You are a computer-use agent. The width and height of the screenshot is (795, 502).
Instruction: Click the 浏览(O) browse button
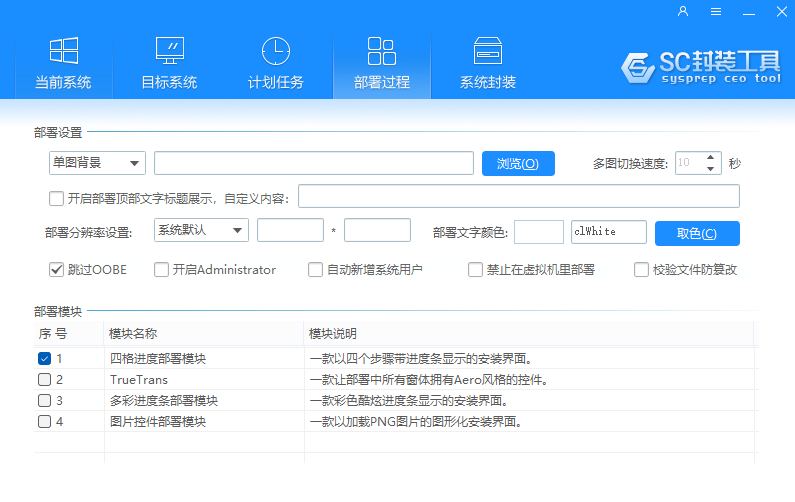(517, 164)
